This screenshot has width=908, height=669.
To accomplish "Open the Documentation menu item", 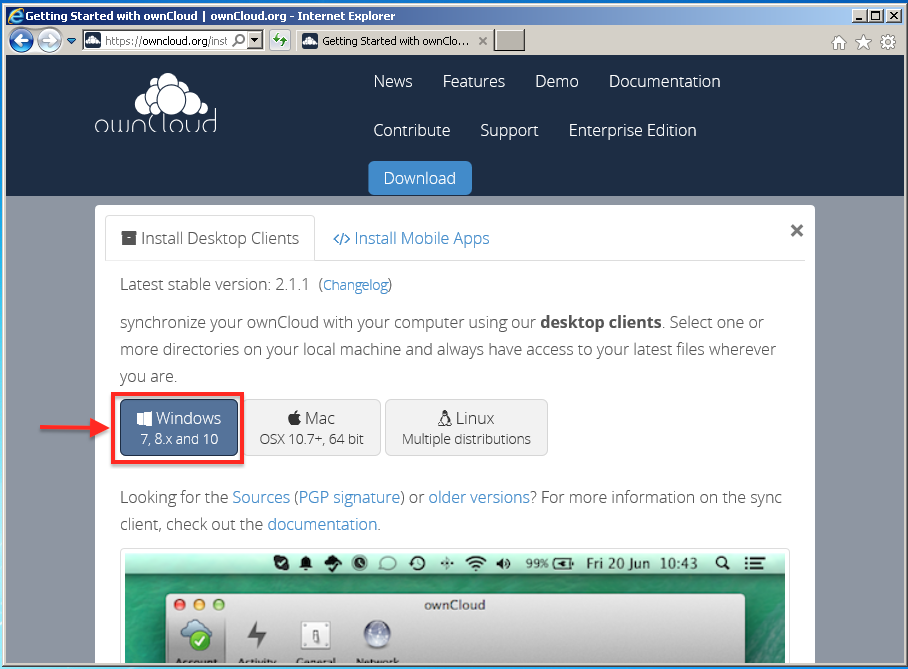I will click(x=664, y=81).
